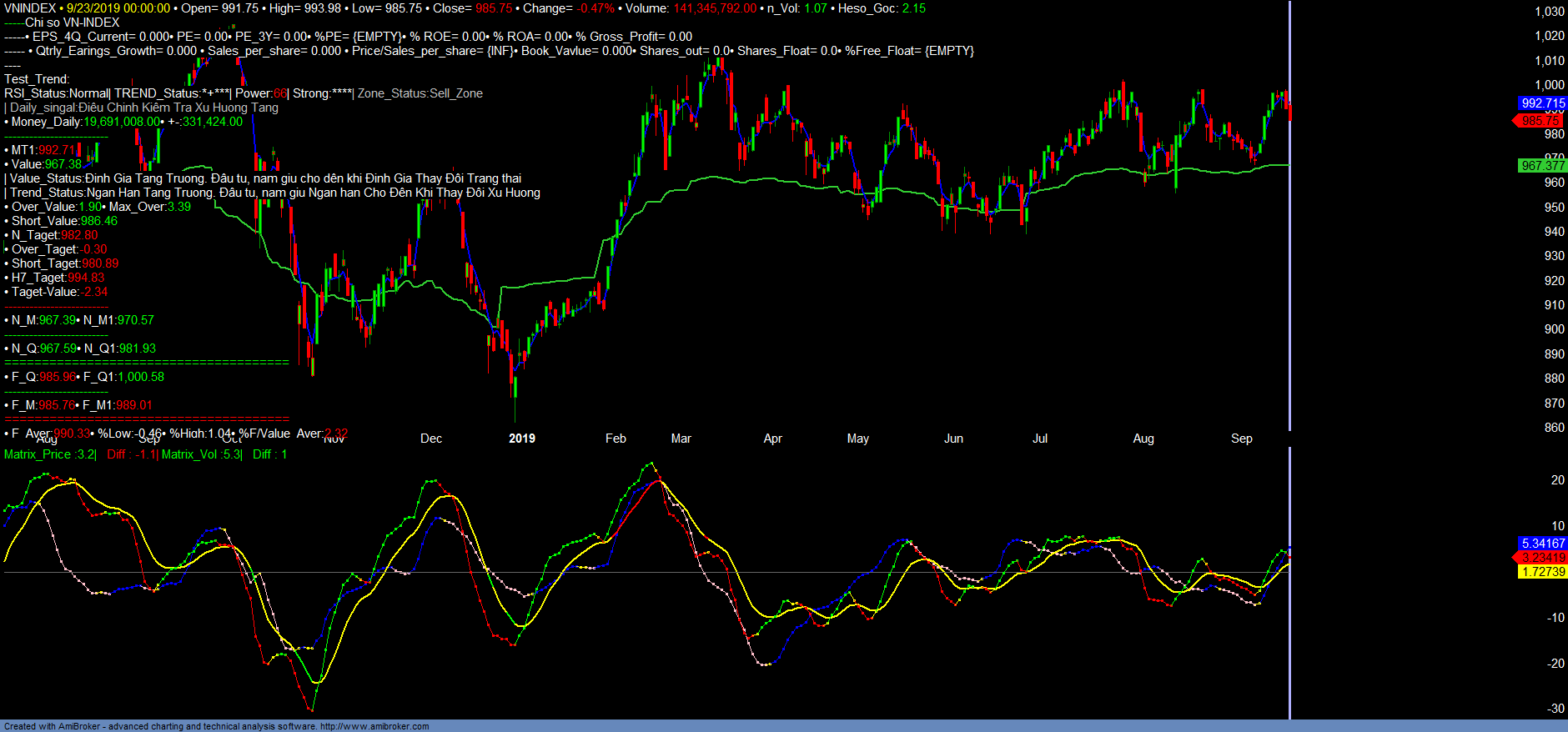Click the Matrix_Price :3.2 indicator text
This screenshot has width=1568, height=732.
point(50,454)
